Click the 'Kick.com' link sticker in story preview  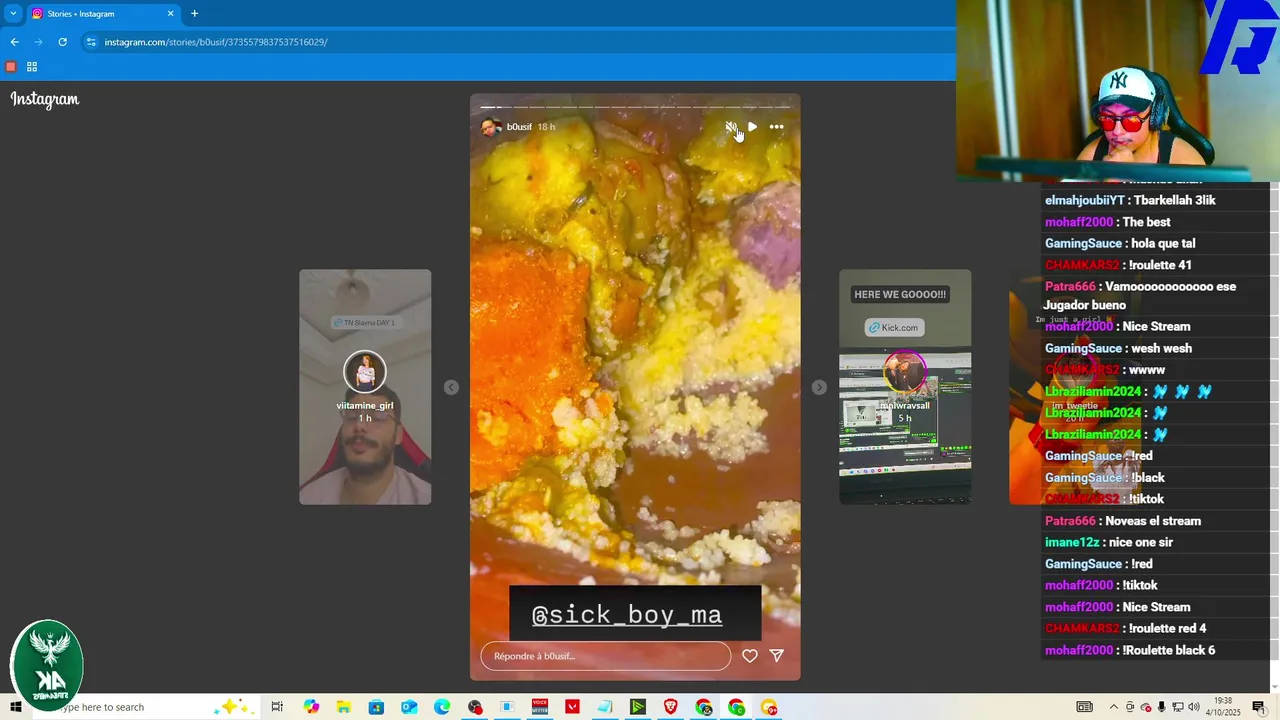point(893,327)
